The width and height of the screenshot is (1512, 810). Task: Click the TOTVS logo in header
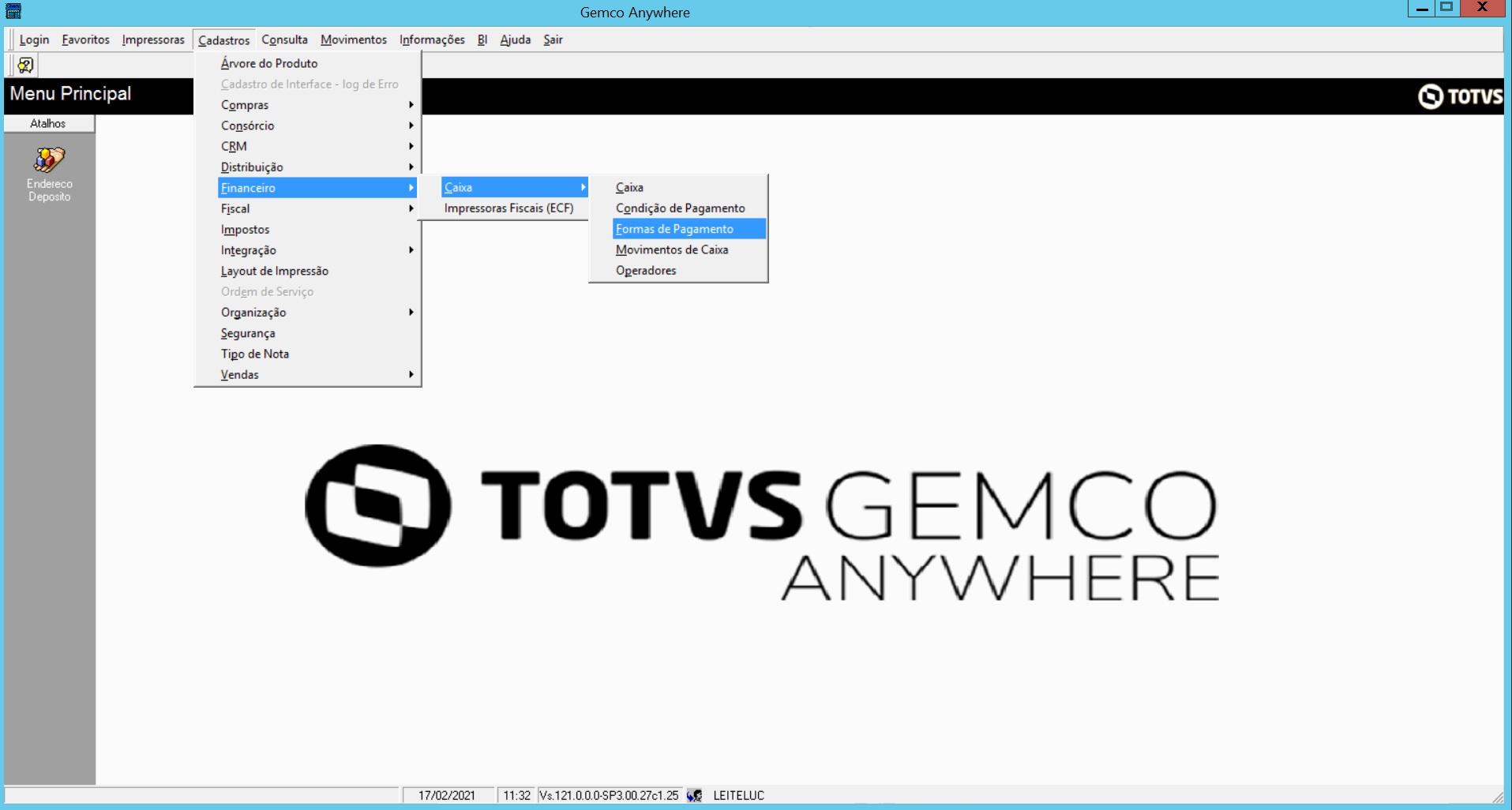coord(1460,96)
